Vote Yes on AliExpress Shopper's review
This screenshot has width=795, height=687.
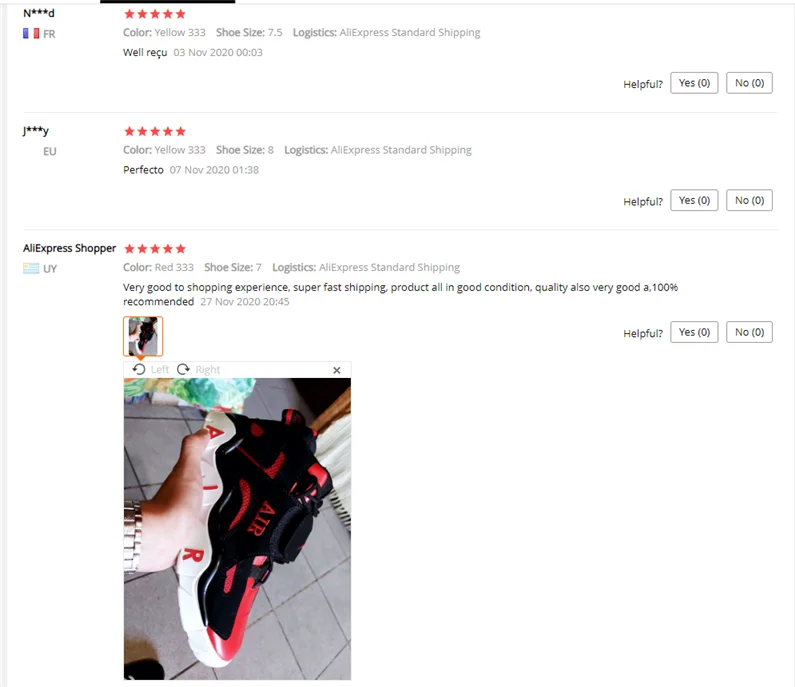[694, 332]
